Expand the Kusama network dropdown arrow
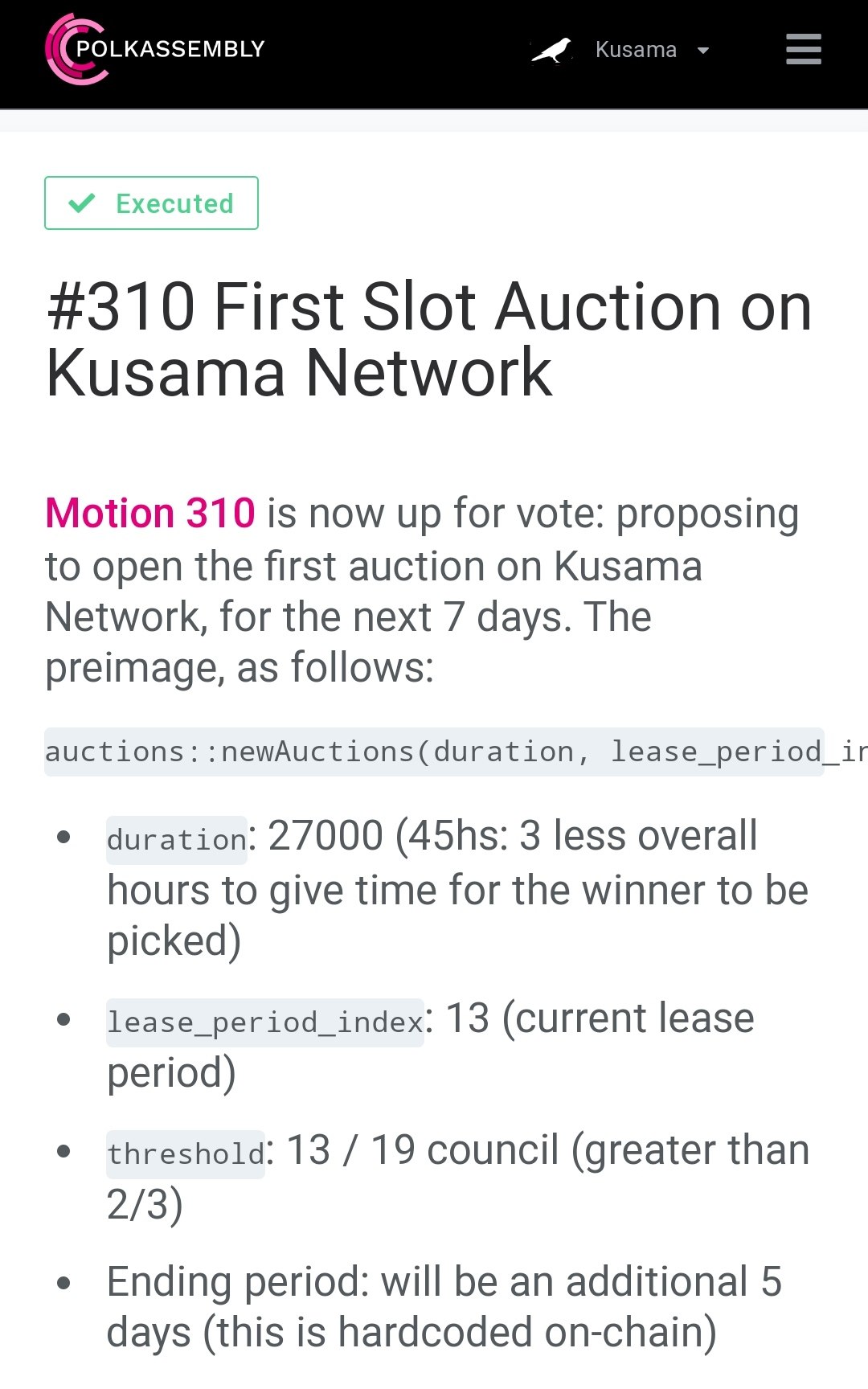 703,51
